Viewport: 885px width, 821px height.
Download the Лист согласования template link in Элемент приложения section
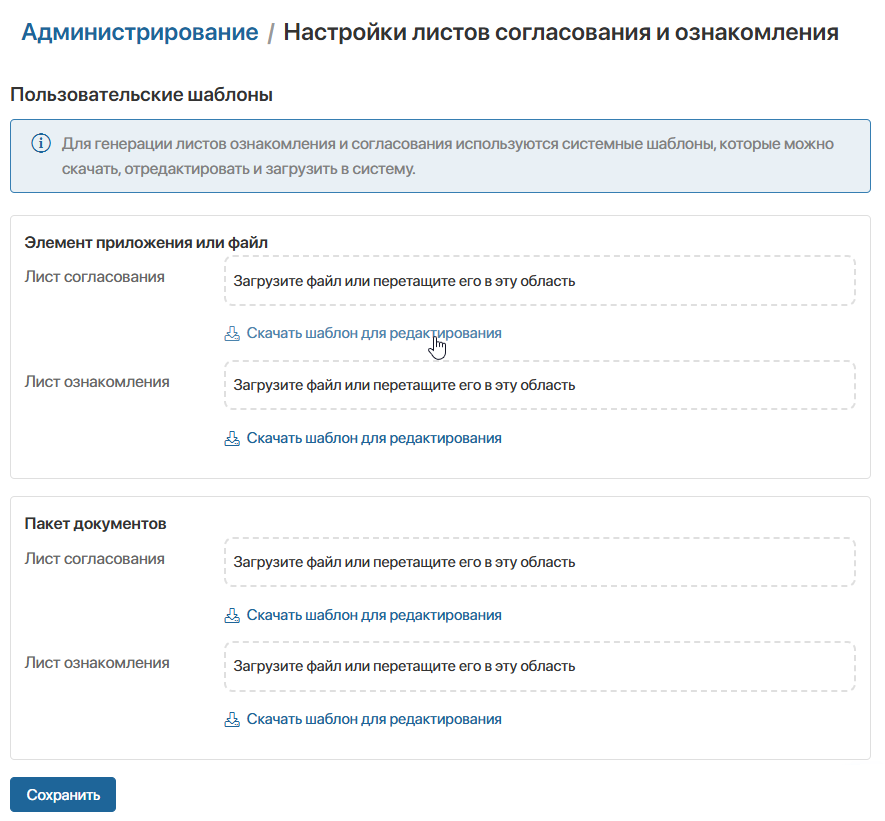374,333
